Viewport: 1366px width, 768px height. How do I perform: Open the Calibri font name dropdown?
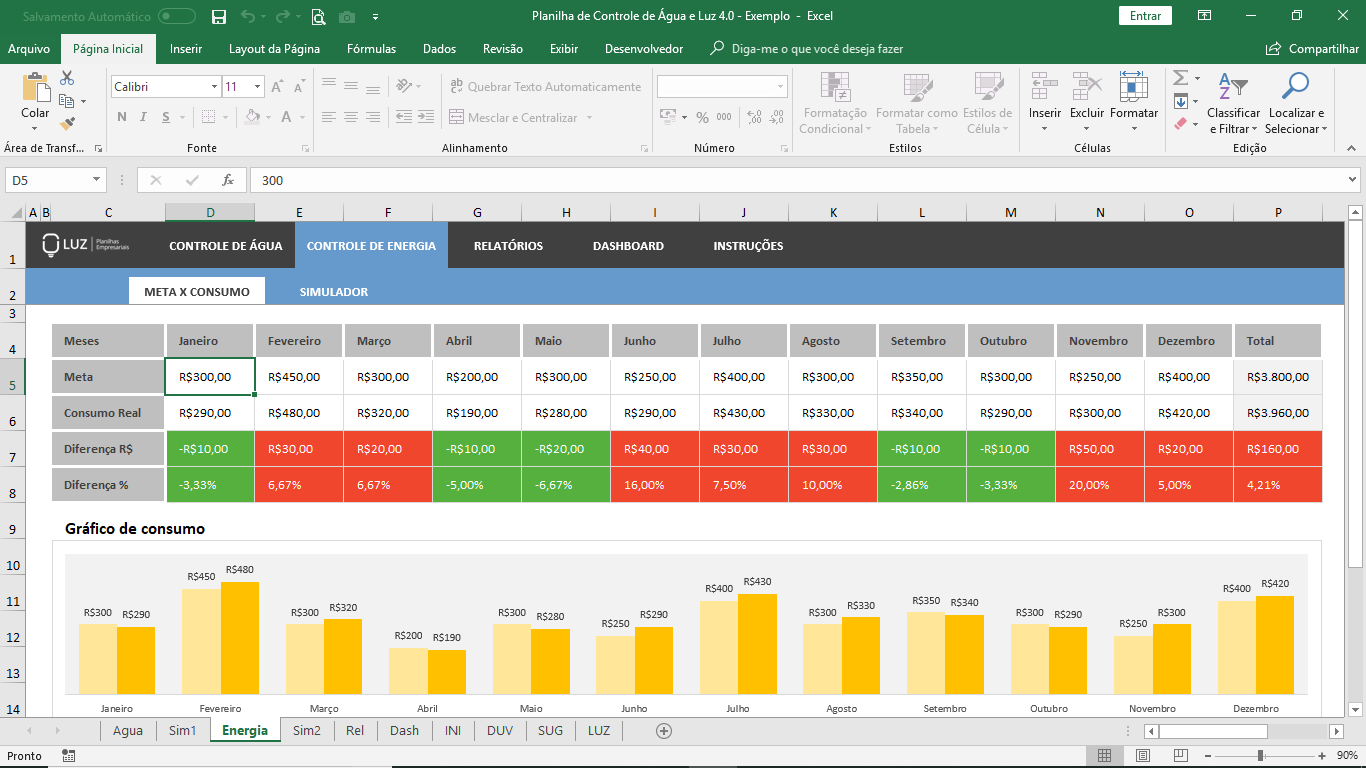pos(214,87)
